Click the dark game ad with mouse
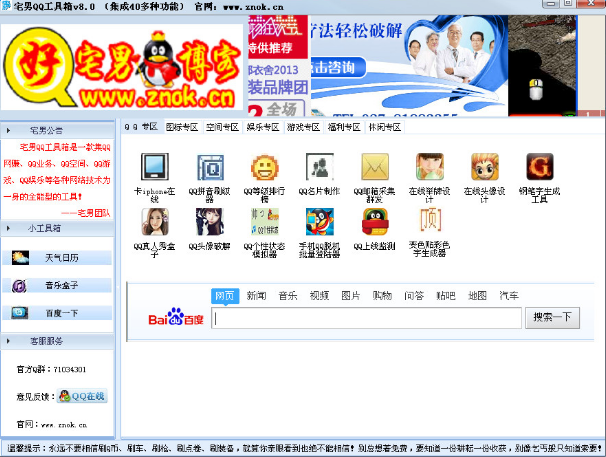The image size is (606, 457). click(x=542, y=66)
